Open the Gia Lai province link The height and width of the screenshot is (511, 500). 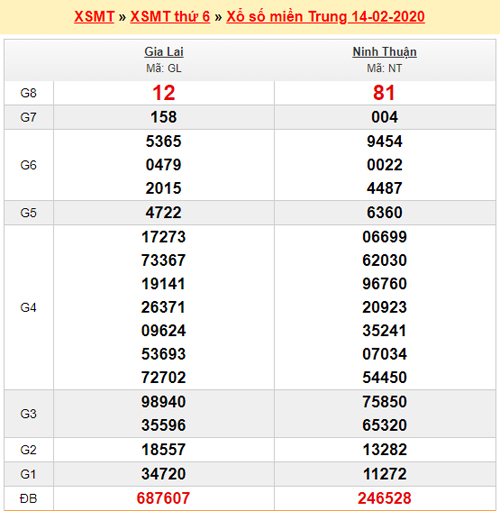pyautogui.click(x=164, y=52)
